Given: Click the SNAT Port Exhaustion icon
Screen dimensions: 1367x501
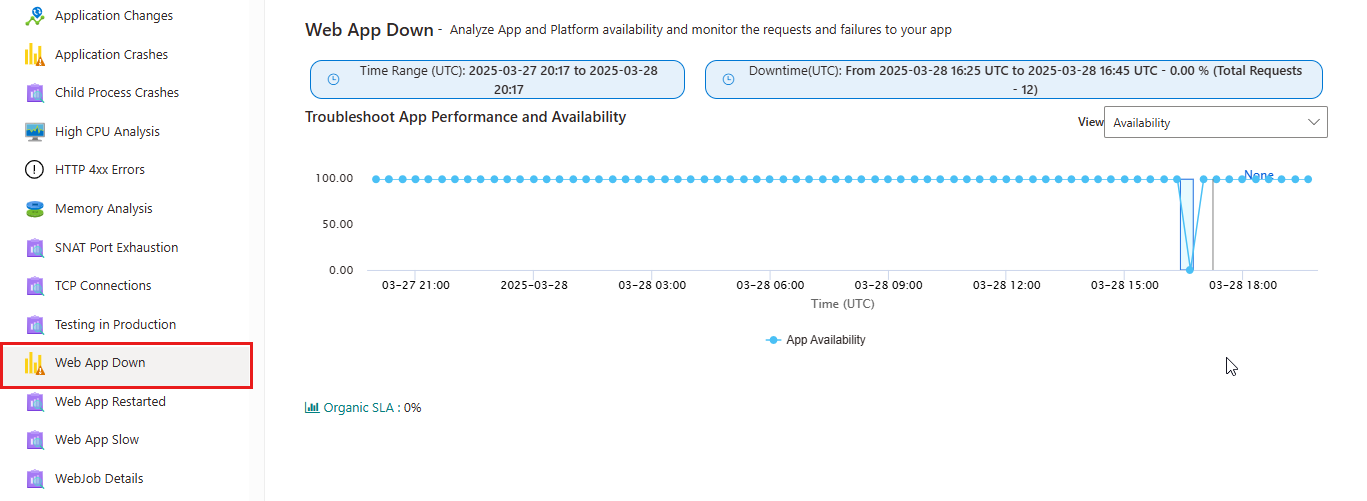Looking at the screenshot, I should tap(35, 248).
